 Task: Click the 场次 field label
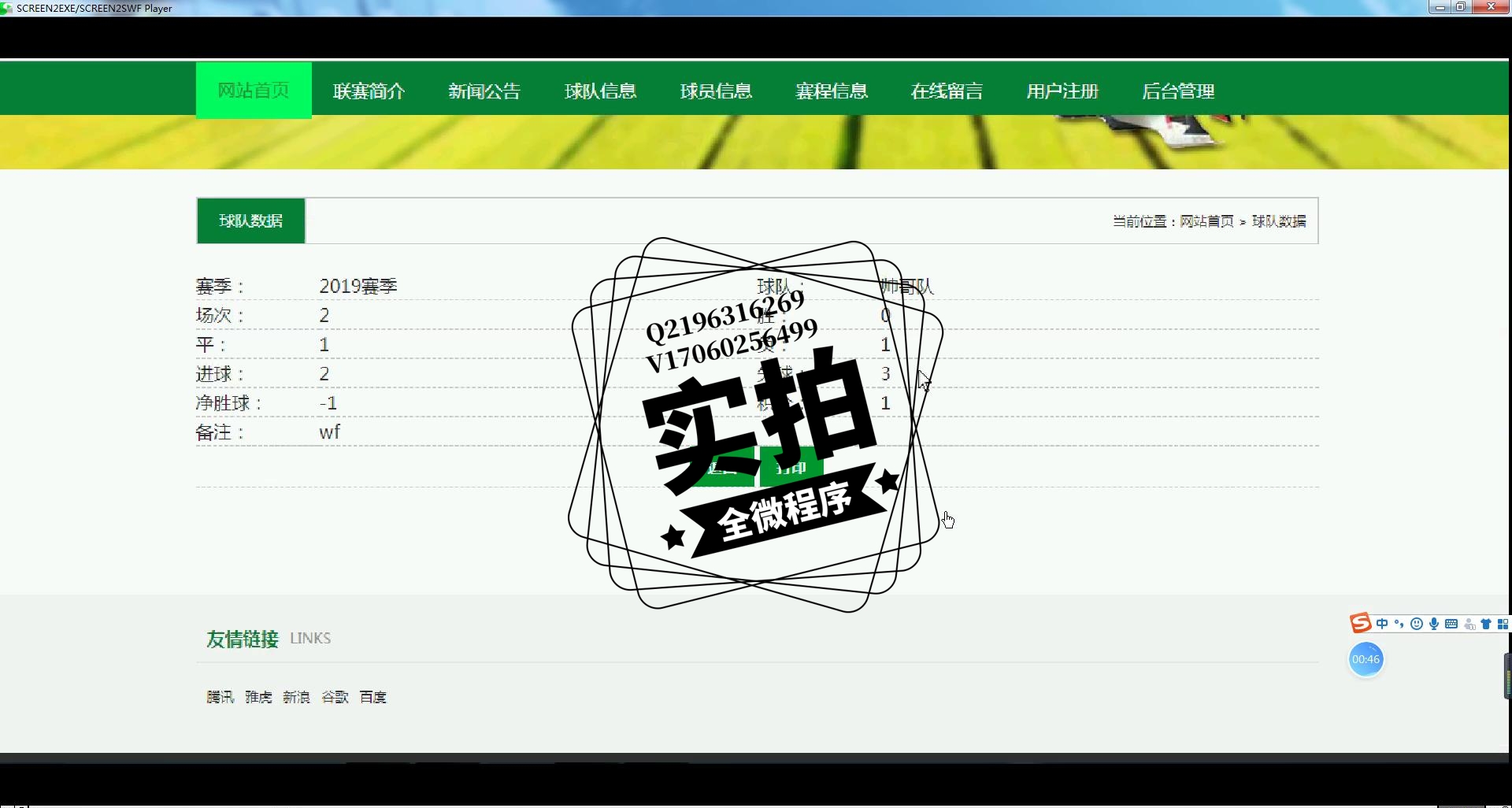(220, 316)
